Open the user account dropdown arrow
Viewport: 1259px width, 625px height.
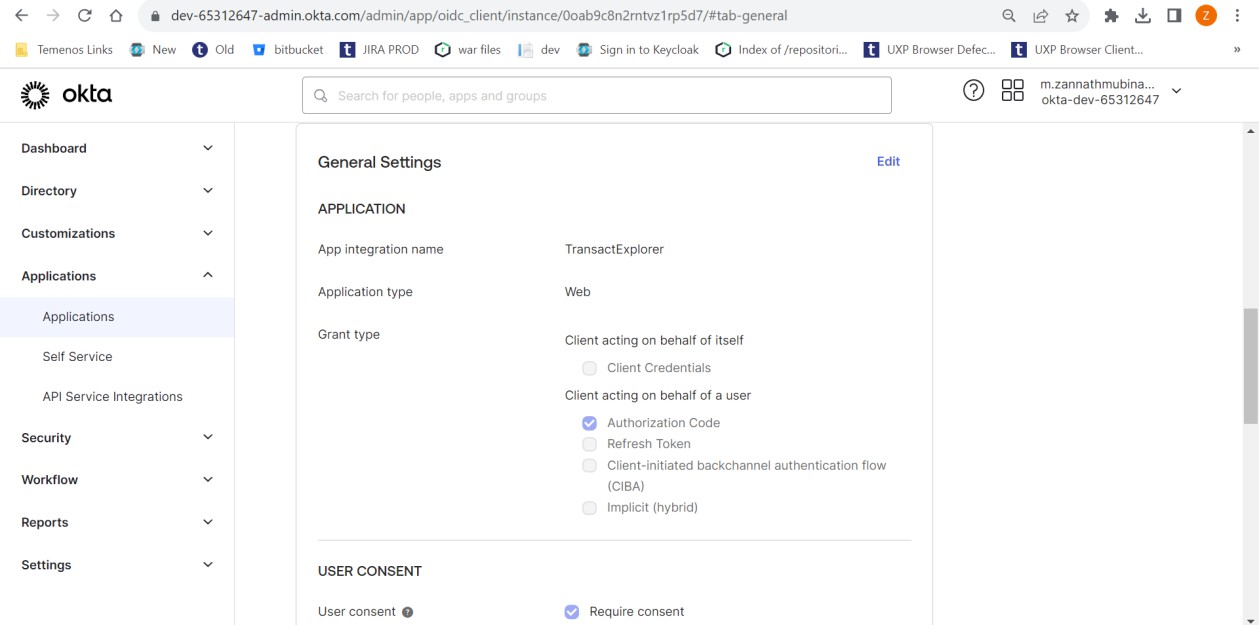click(1176, 91)
